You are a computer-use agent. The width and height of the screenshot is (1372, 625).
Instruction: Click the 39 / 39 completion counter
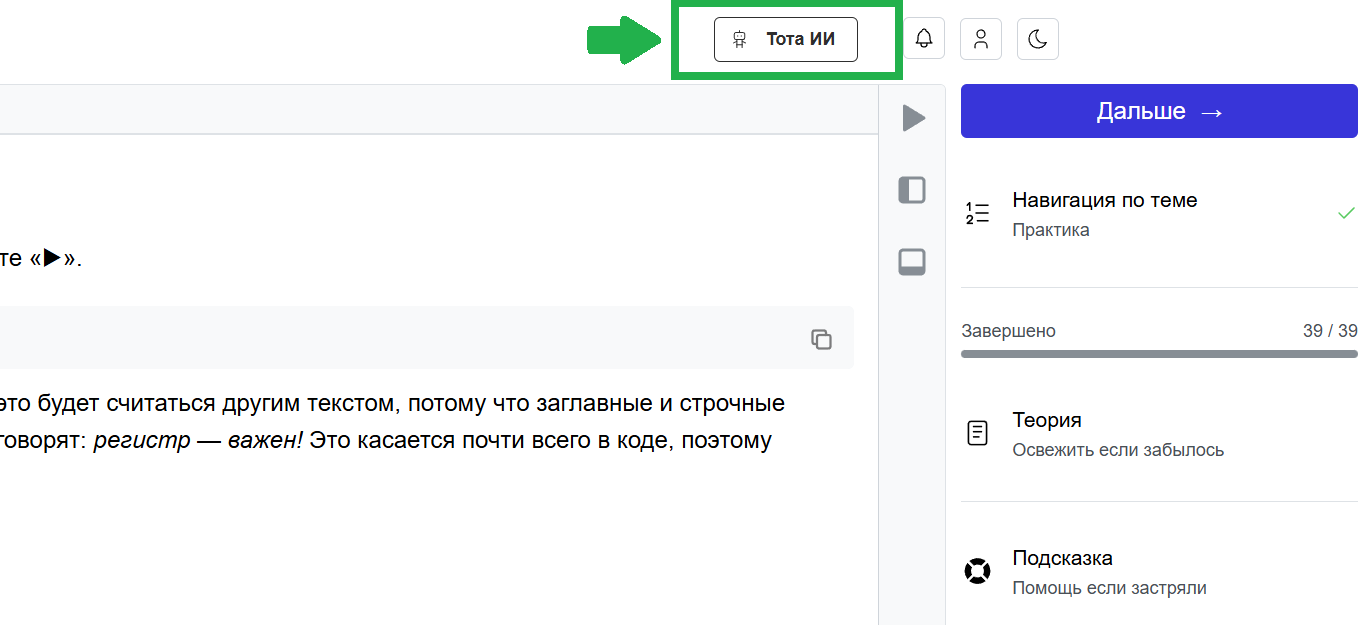1330,331
